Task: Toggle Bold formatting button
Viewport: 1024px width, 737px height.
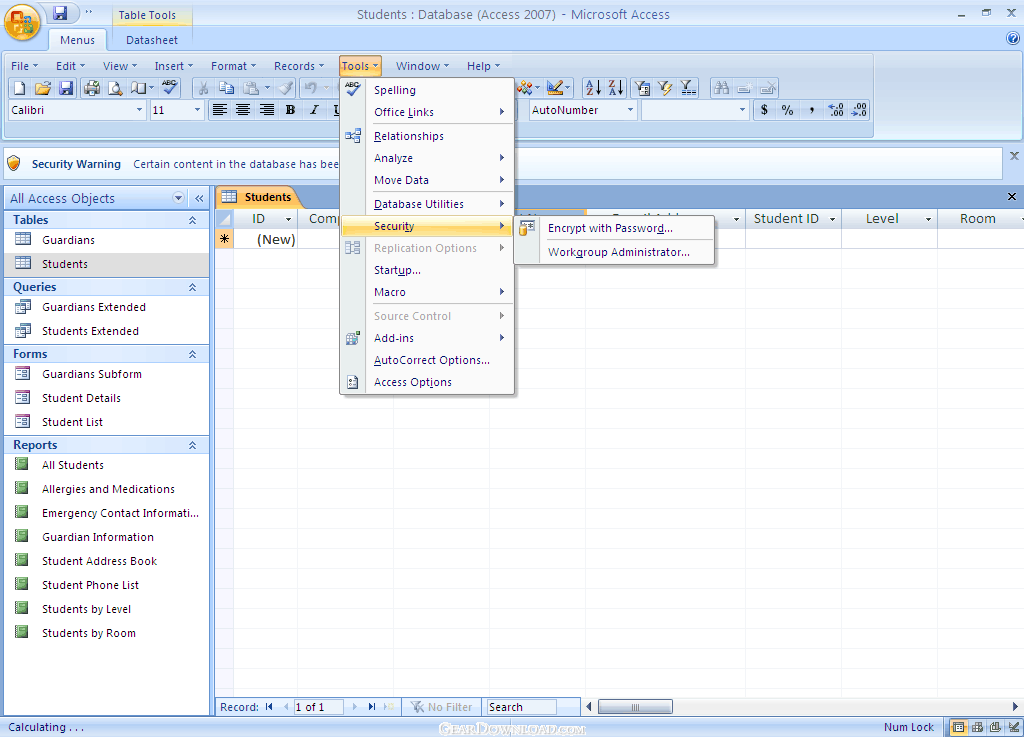Action: coord(290,110)
